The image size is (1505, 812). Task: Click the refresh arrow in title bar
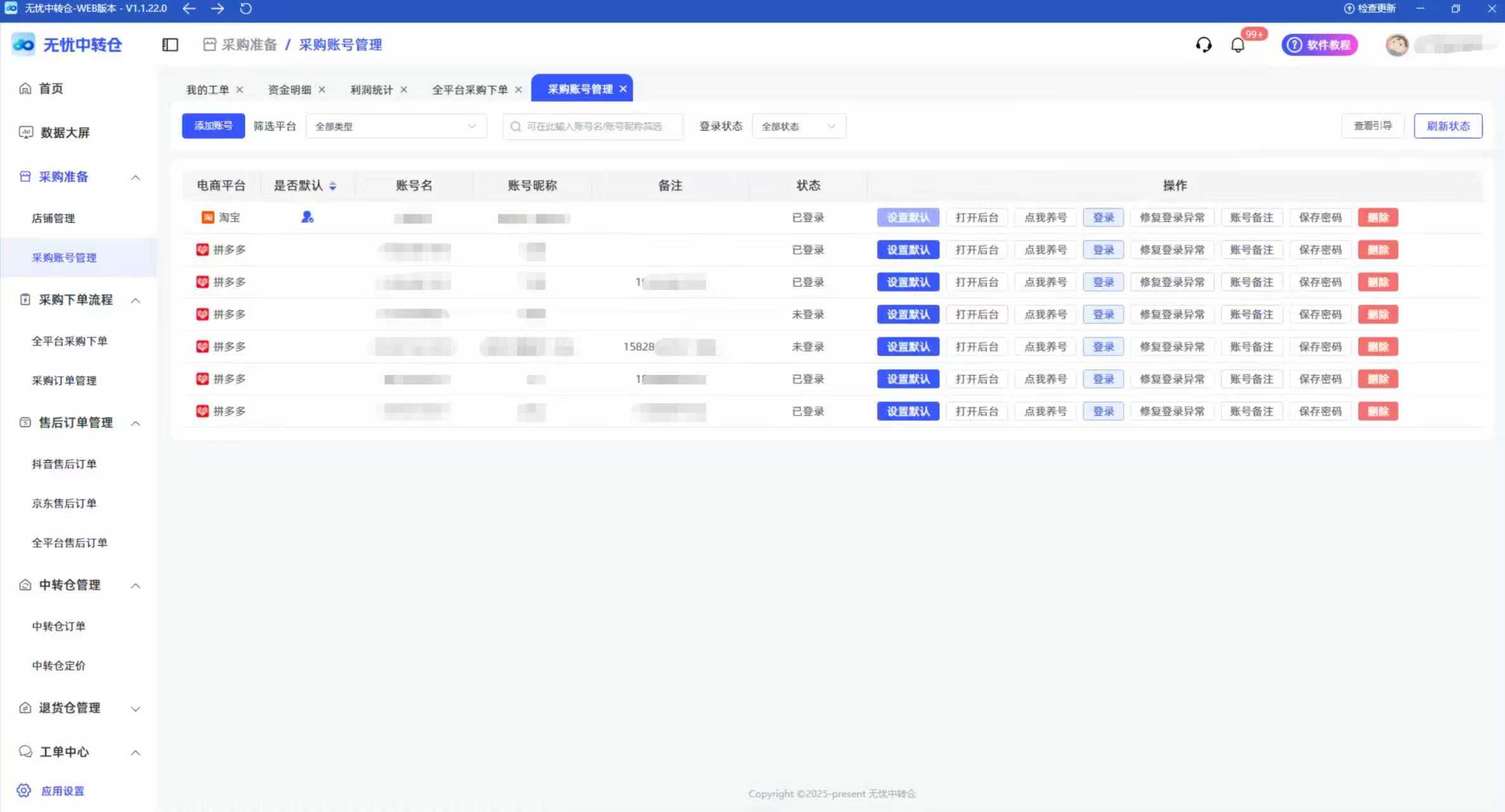(246, 8)
